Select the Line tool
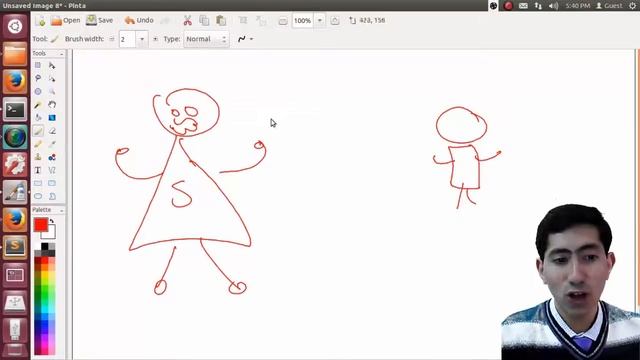640x360 pixels. pyautogui.click(x=52, y=170)
